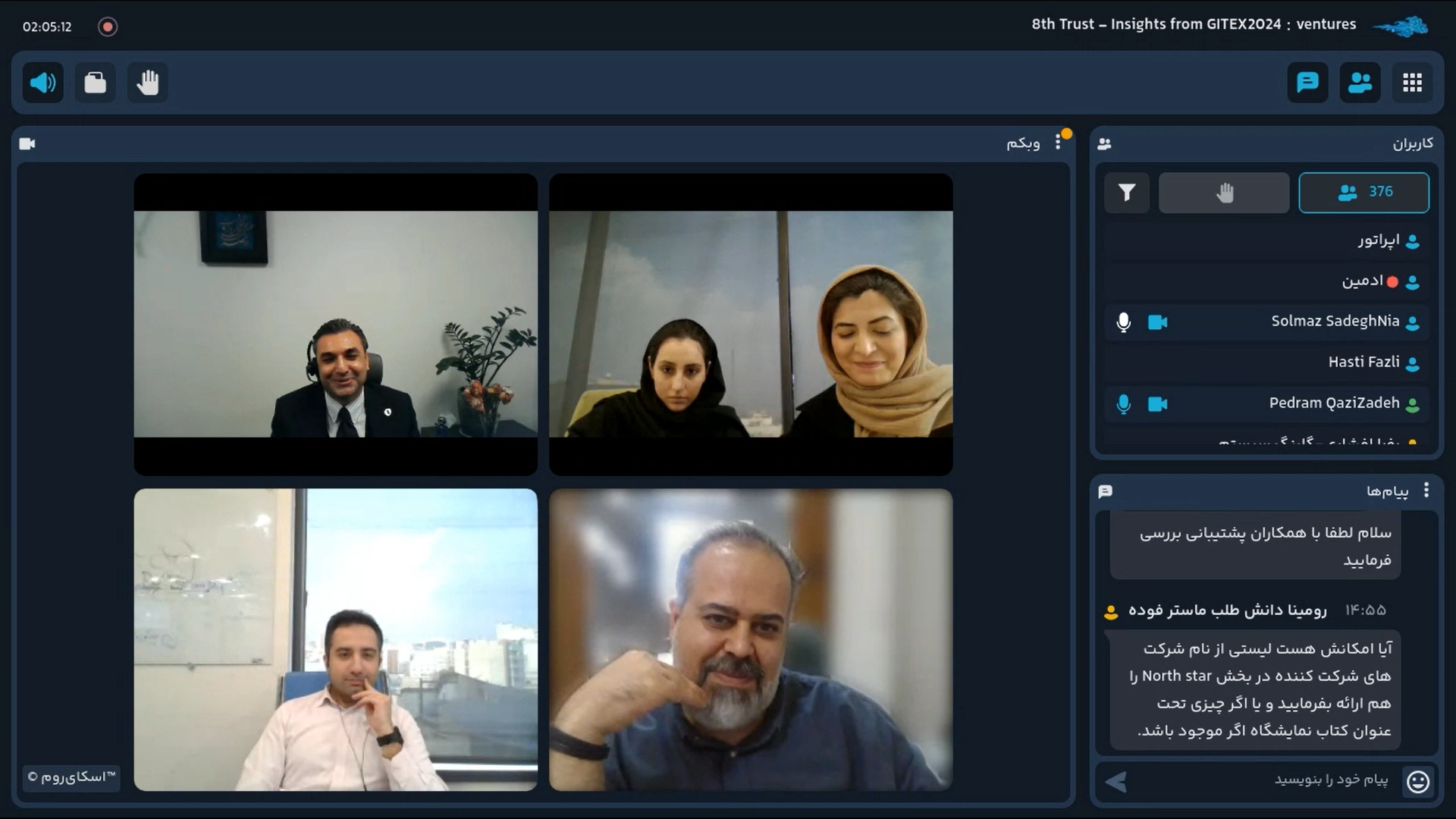Open the grid layout apps menu
The height and width of the screenshot is (819, 1456).
coord(1412,83)
